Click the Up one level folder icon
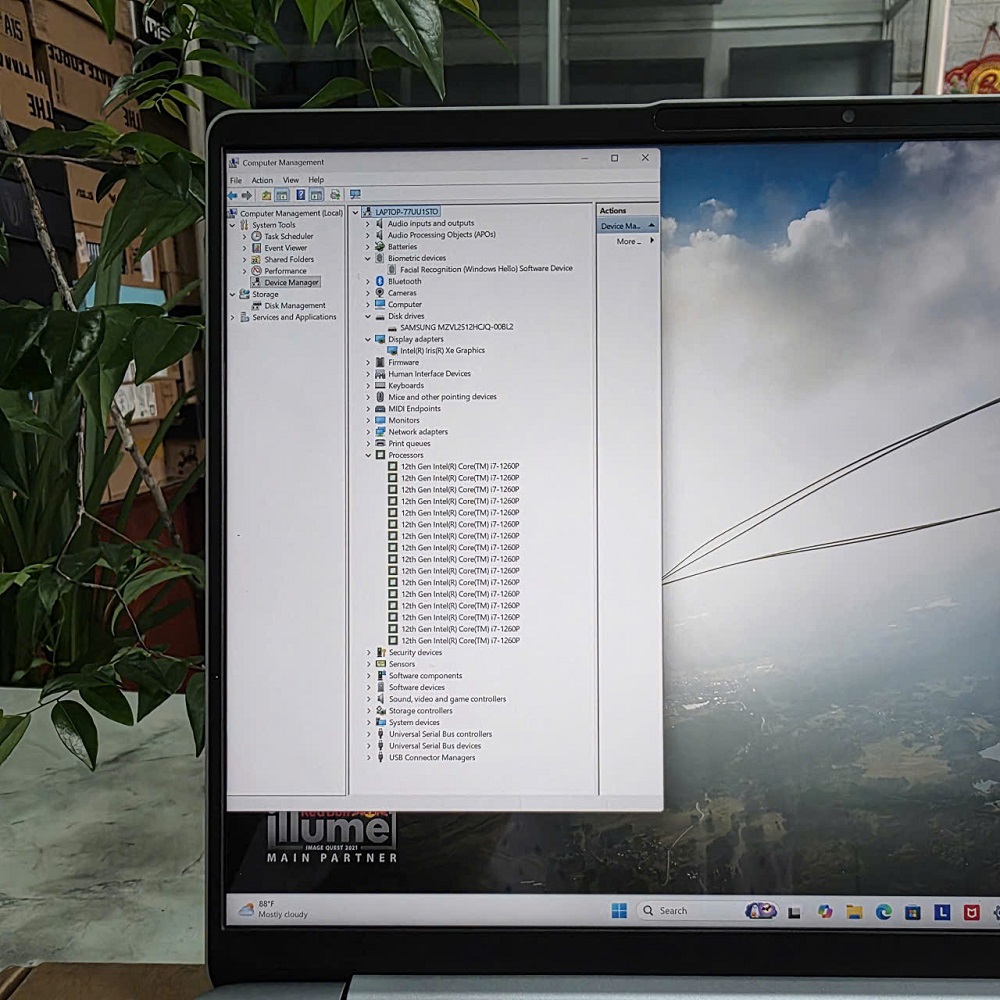 pos(267,195)
